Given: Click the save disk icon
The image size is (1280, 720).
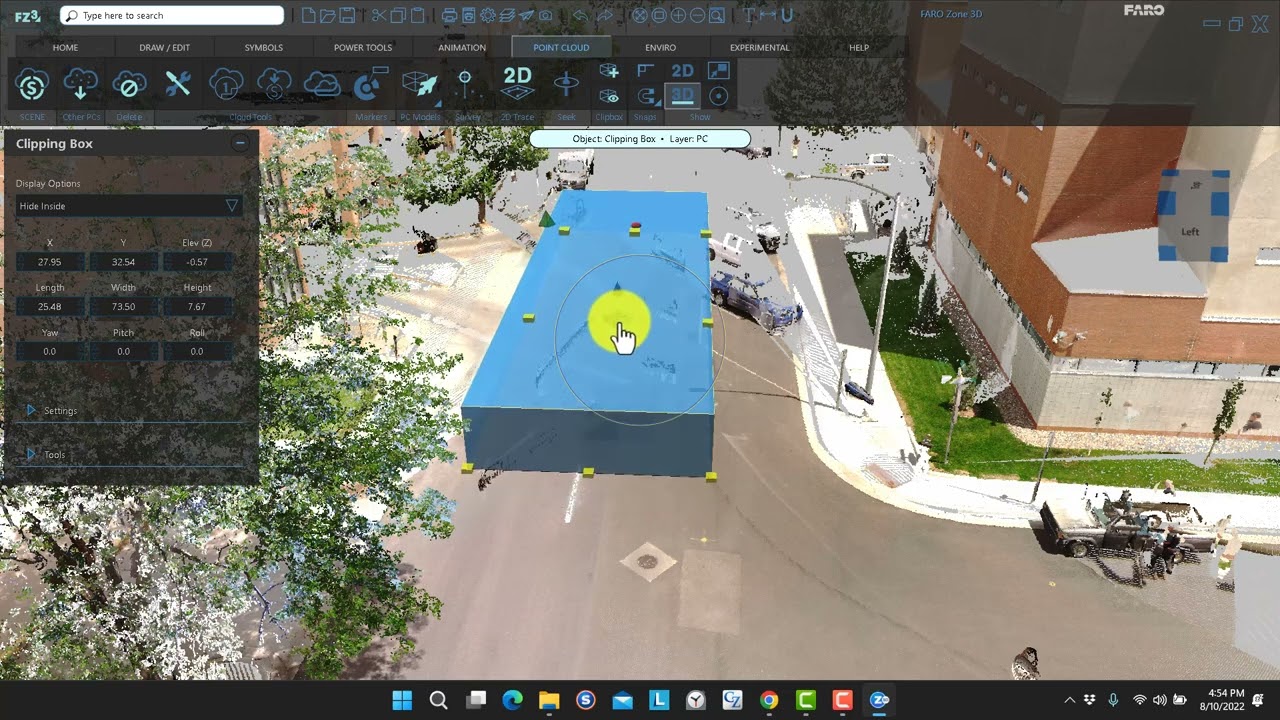Looking at the screenshot, I should coord(347,16).
